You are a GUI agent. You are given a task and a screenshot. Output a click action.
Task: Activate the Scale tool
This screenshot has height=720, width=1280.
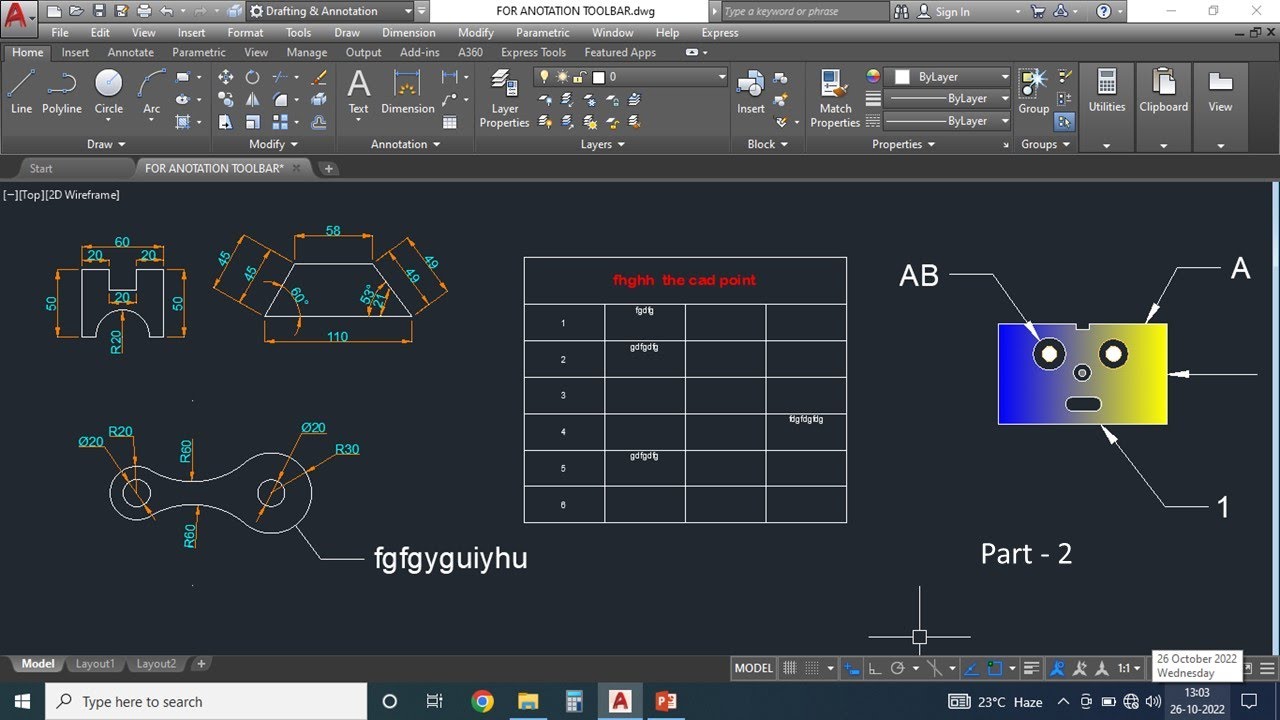(253, 122)
